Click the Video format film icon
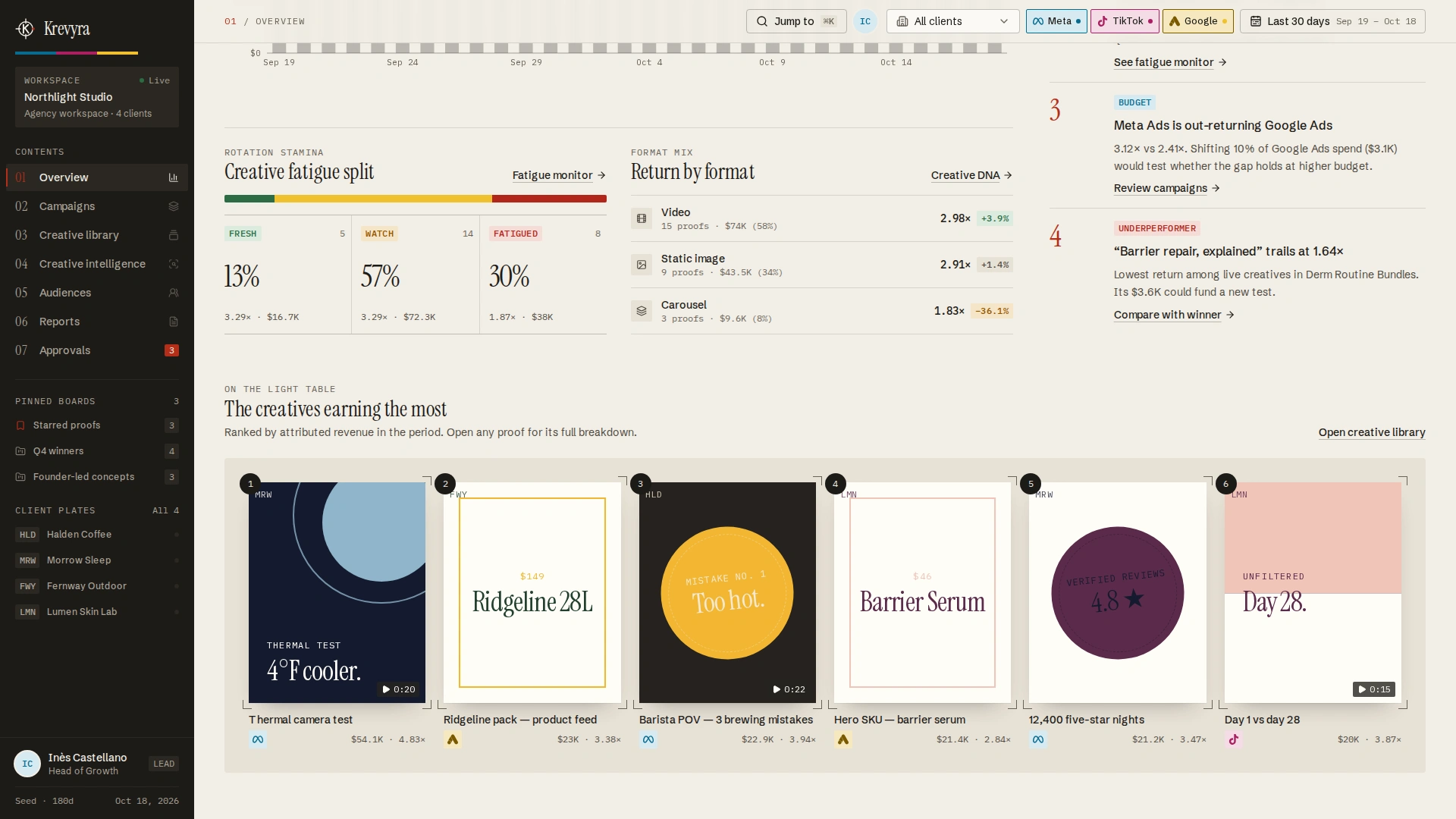1456x819 pixels. pos(642,218)
